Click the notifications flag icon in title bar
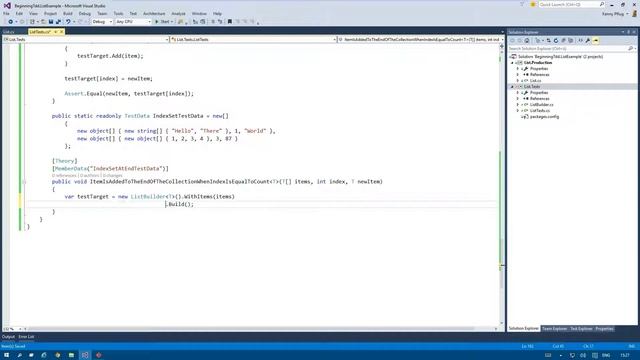 coord(522,4)
